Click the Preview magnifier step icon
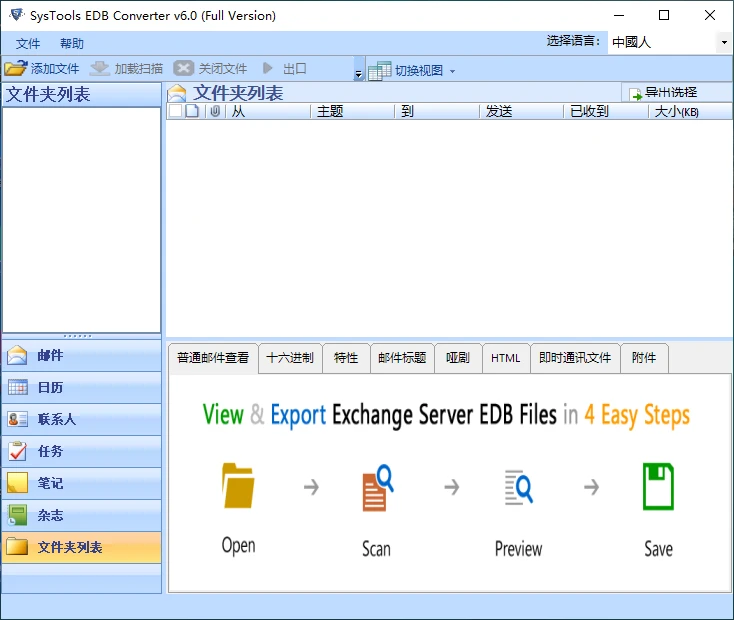Viewport: 734px width, 620px height. point(519,487)
